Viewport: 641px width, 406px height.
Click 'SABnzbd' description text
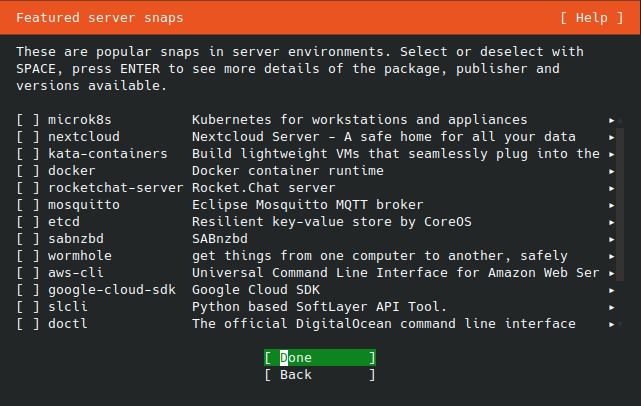point(220,239)
